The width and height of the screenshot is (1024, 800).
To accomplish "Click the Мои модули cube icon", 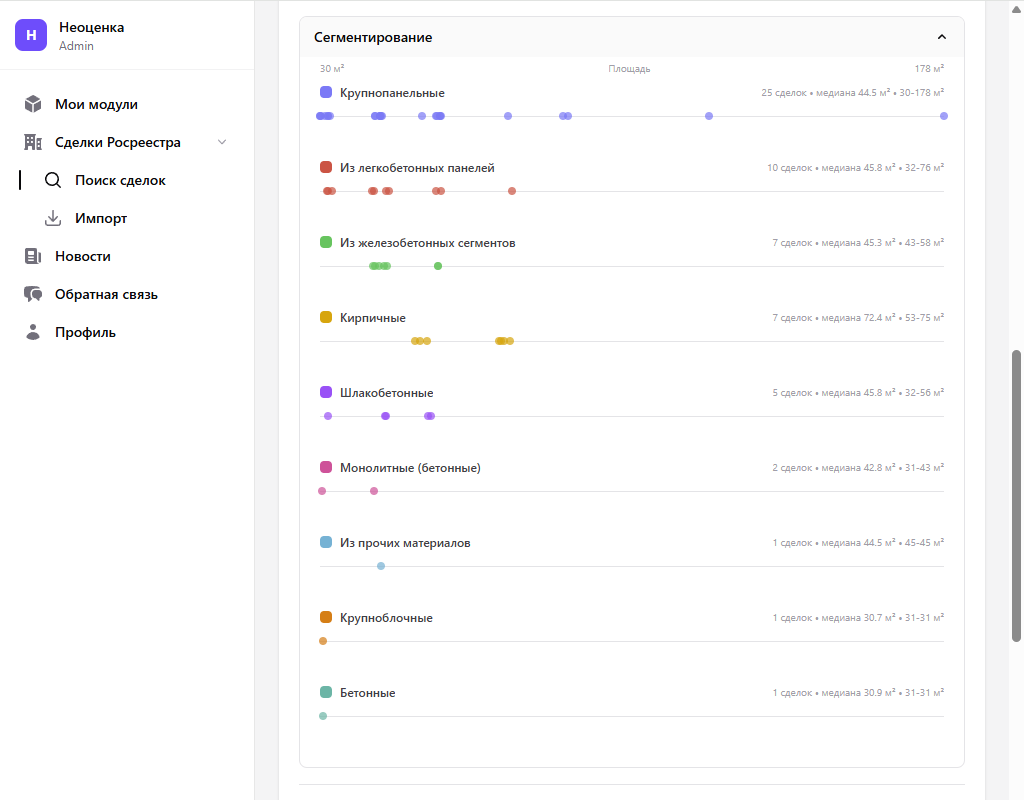I will pyautogui.click(x=33, y=104).
